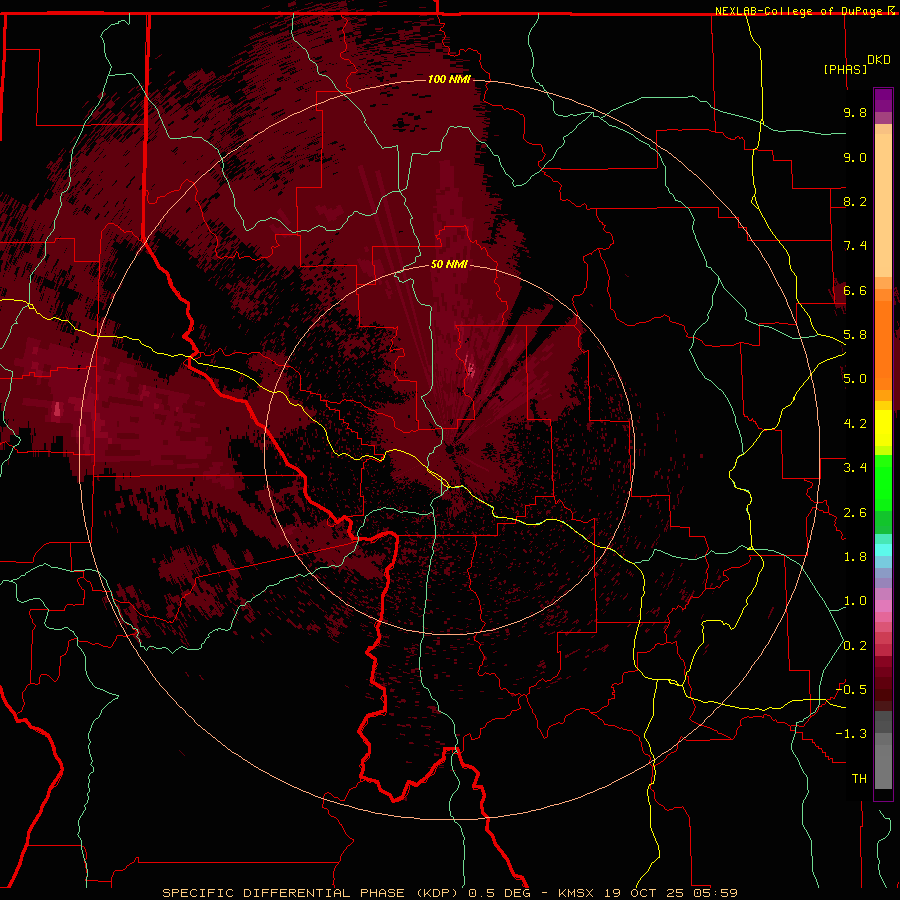Click the 2.6 scale value
Viewport: 900px width, 900px height.
coord(855,513)
